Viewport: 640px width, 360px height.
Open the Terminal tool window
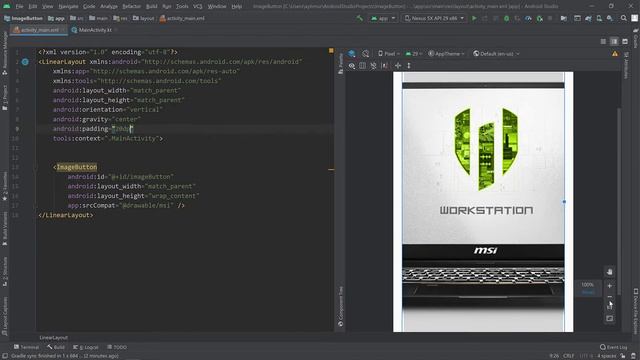pos(26,347)
